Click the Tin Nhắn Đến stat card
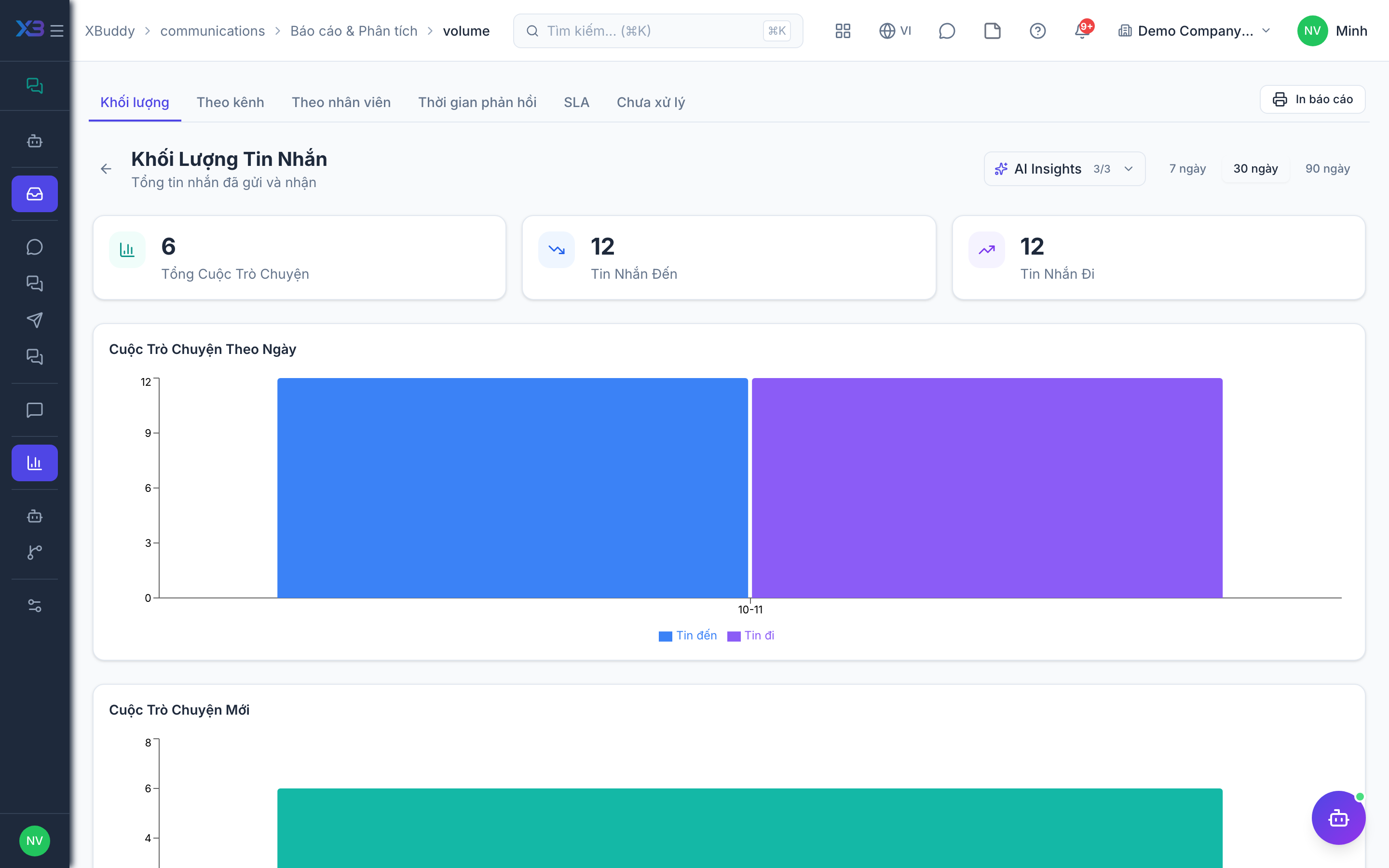The image size is (1389, 868). pos(729,258)
